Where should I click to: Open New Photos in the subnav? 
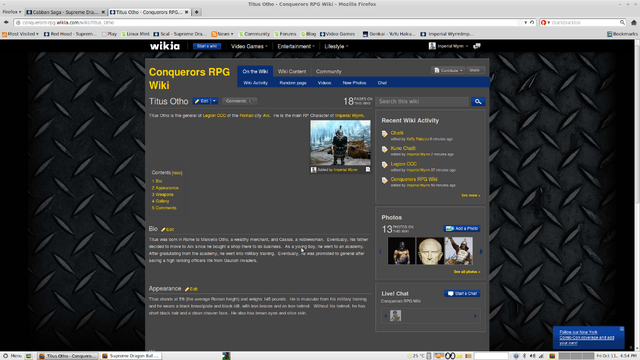(354, 83)
